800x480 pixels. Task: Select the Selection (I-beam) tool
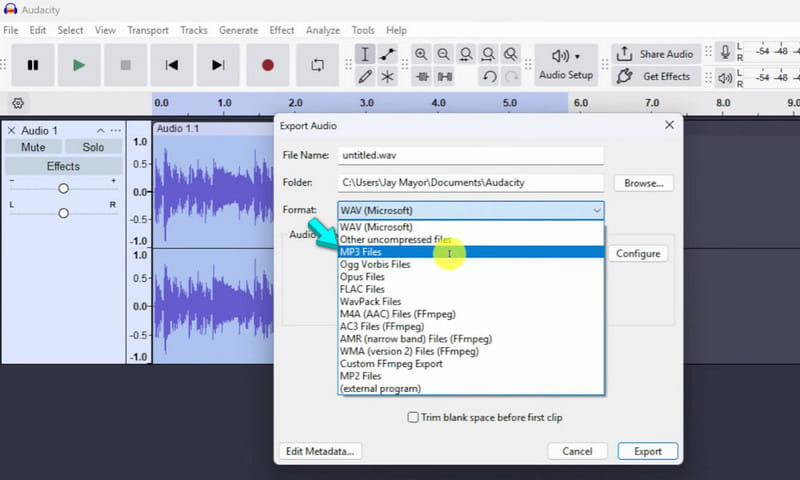point(365,54)
